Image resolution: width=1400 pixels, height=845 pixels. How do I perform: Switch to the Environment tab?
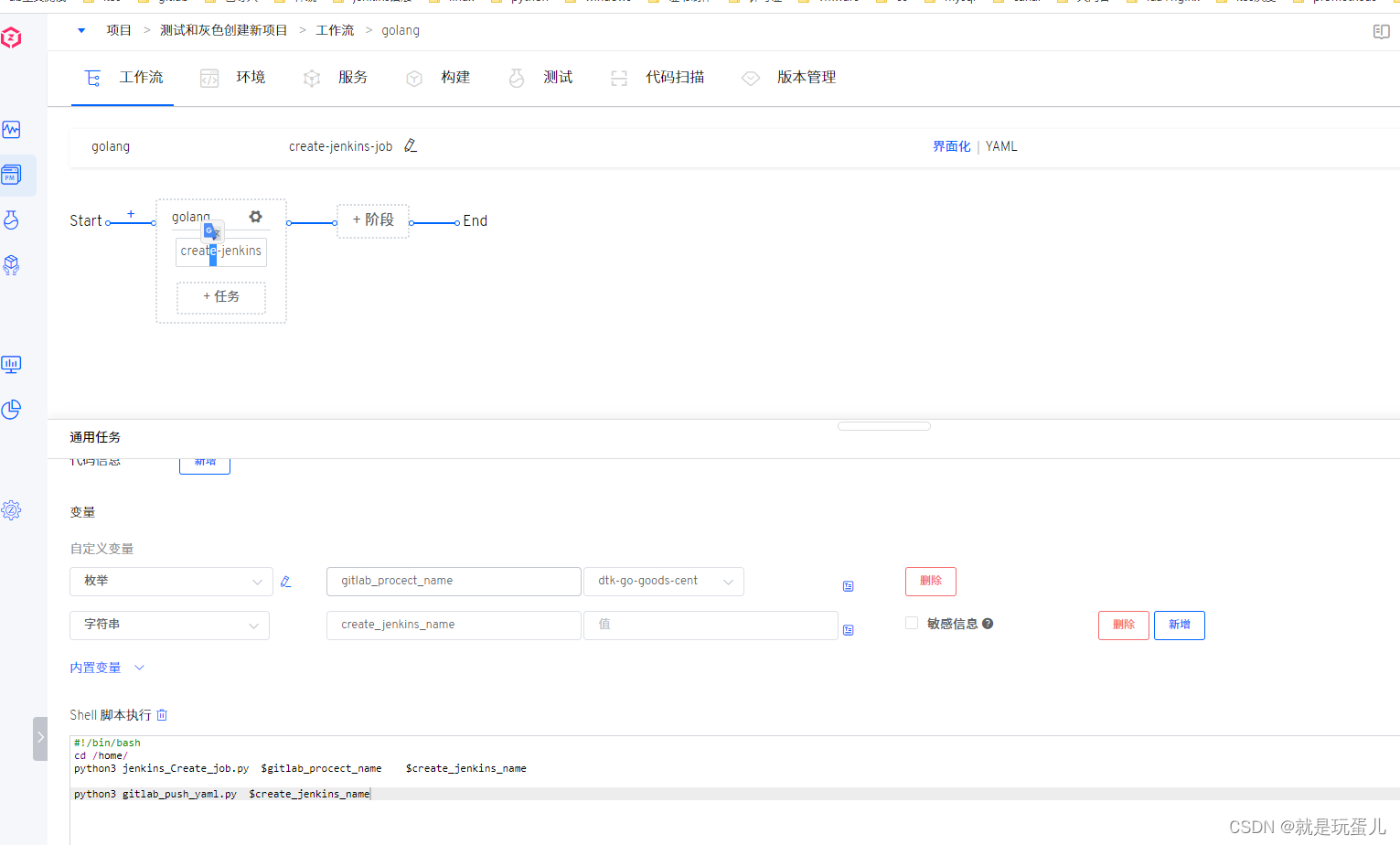point(233,78)
